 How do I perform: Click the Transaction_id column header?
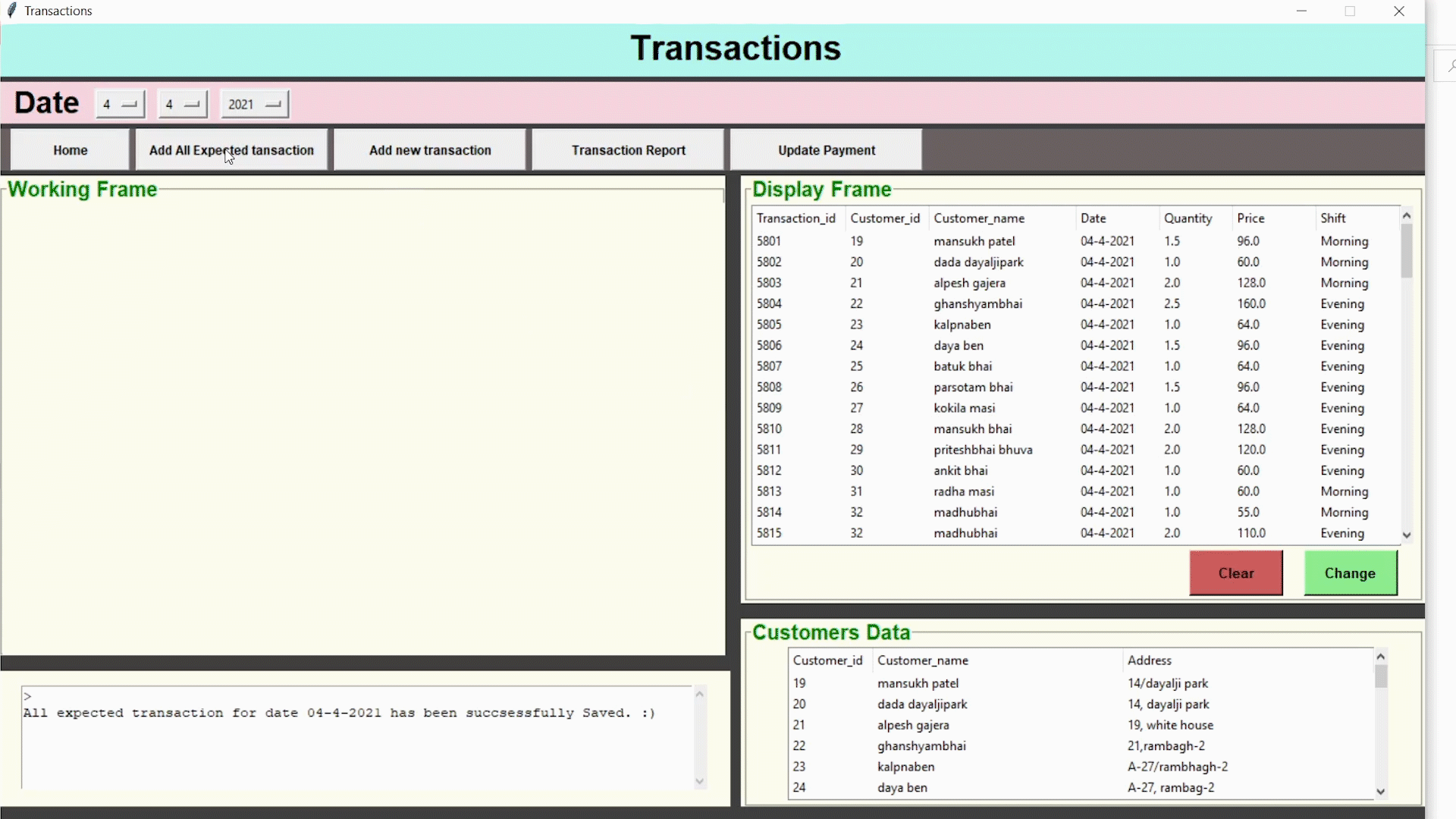point(796,218)
